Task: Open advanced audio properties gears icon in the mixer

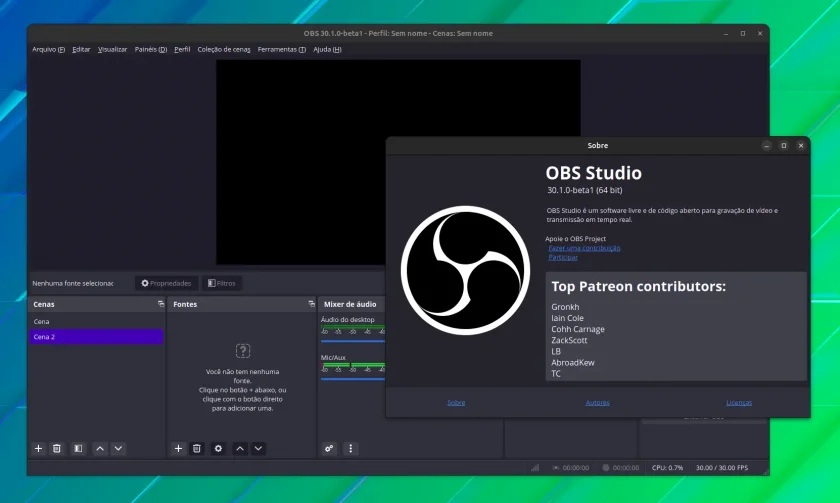Action: 329,448
